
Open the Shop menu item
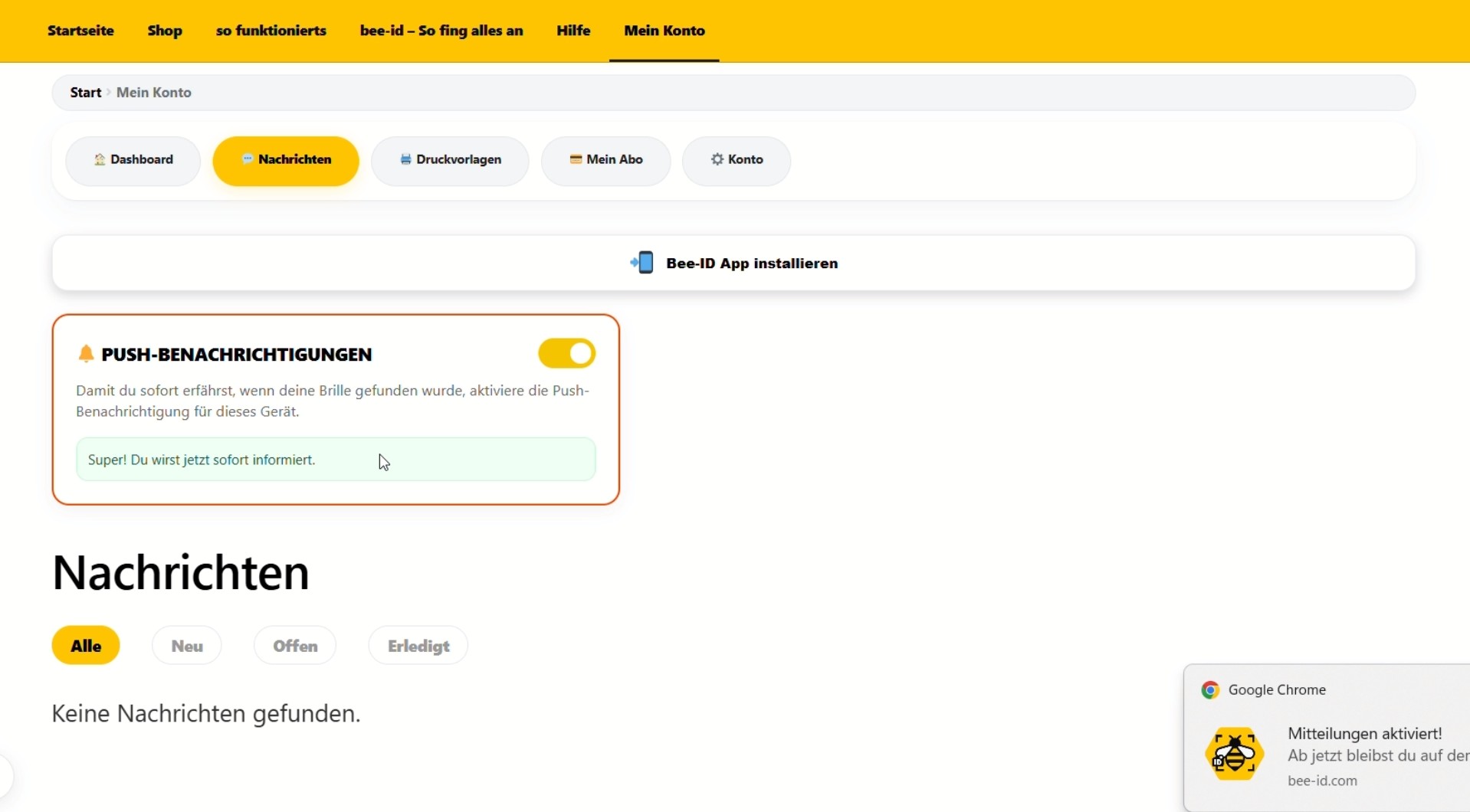(165, 31)
